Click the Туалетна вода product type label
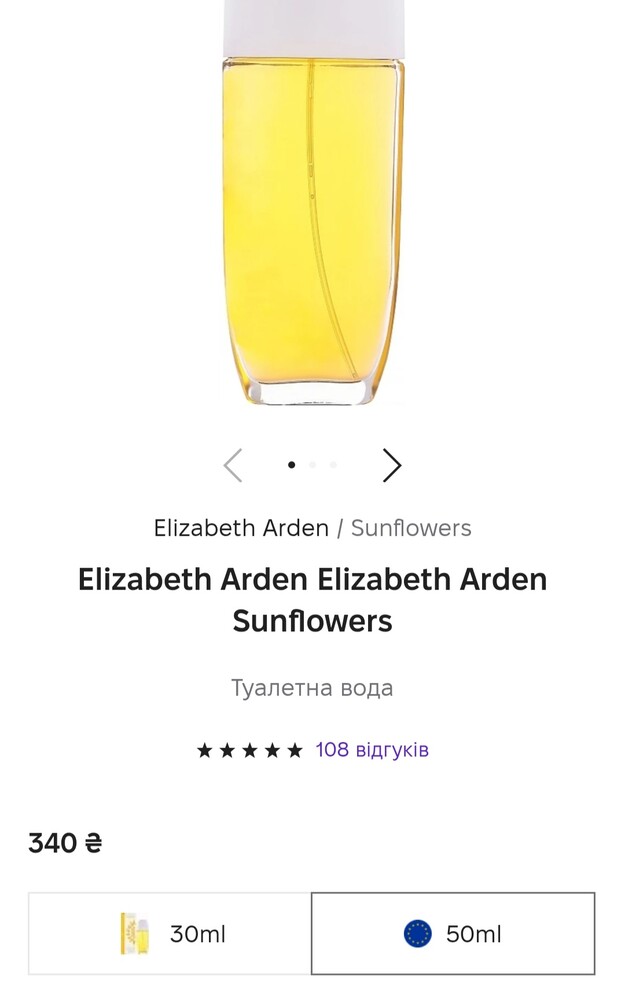This screenshot has width=625, height=1000. point(312,688)
